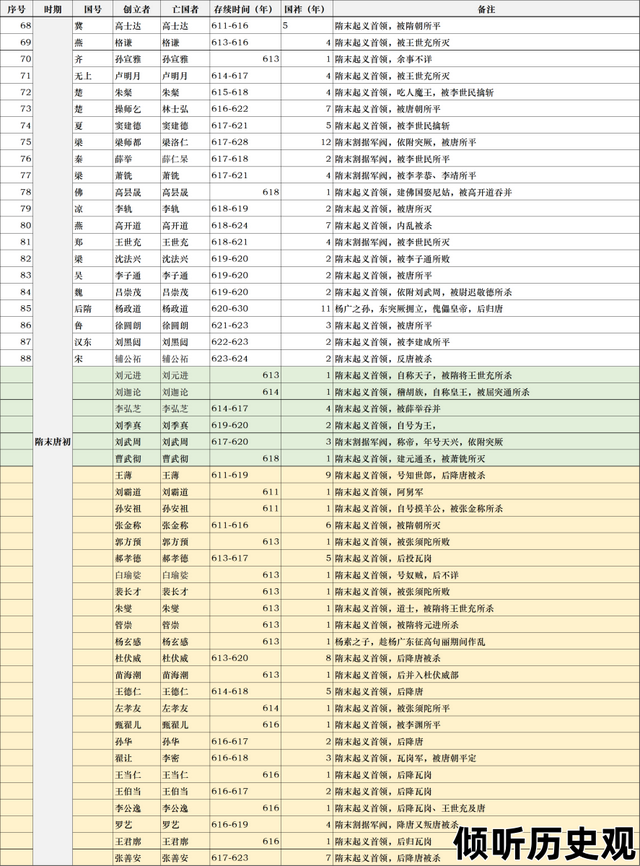Select 亡国者 cell 李密
The image size is (640, 866).
click(184, 758)
